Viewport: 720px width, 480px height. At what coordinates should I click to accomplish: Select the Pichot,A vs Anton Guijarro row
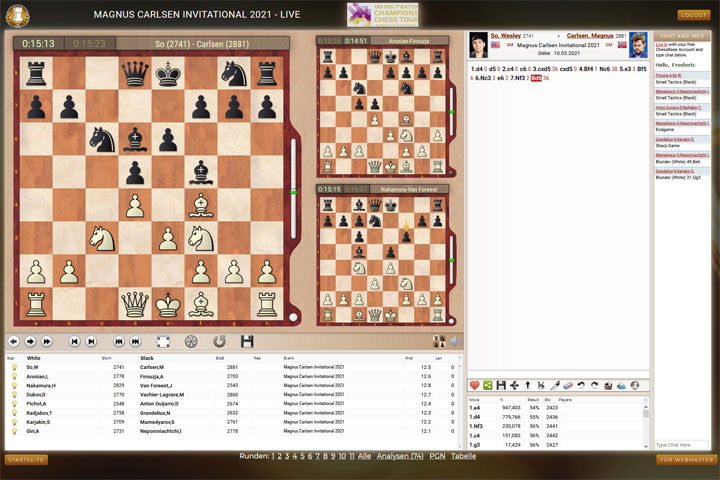[x=231, y=404]
